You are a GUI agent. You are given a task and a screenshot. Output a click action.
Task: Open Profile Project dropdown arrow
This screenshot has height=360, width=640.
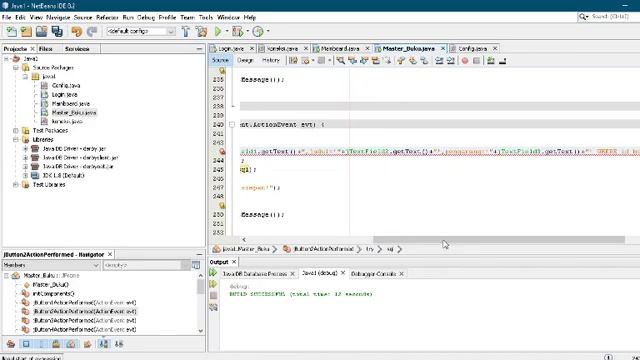(x=268, y=31)
